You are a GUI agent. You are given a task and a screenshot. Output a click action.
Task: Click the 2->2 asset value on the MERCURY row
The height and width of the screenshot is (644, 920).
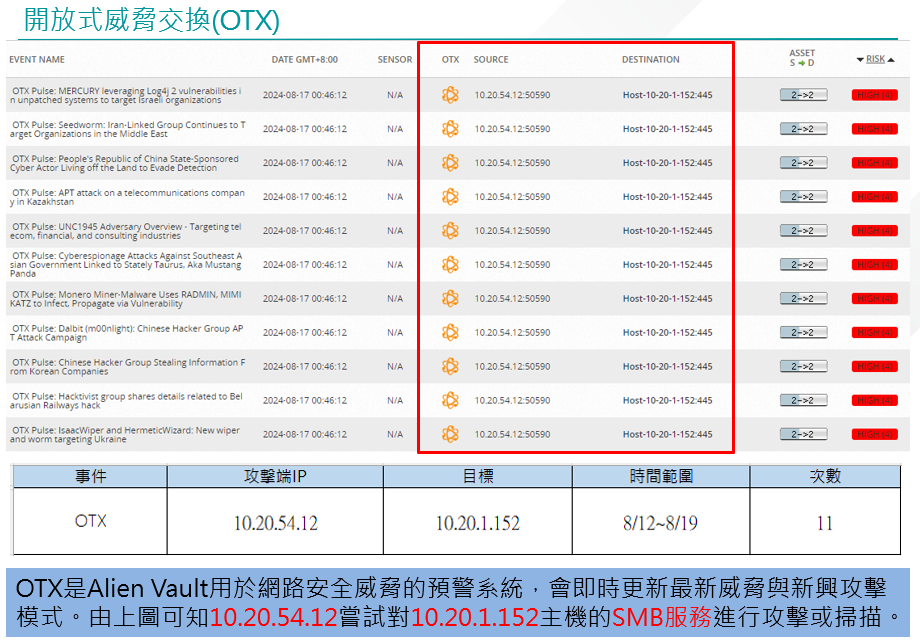coord(803,95)
